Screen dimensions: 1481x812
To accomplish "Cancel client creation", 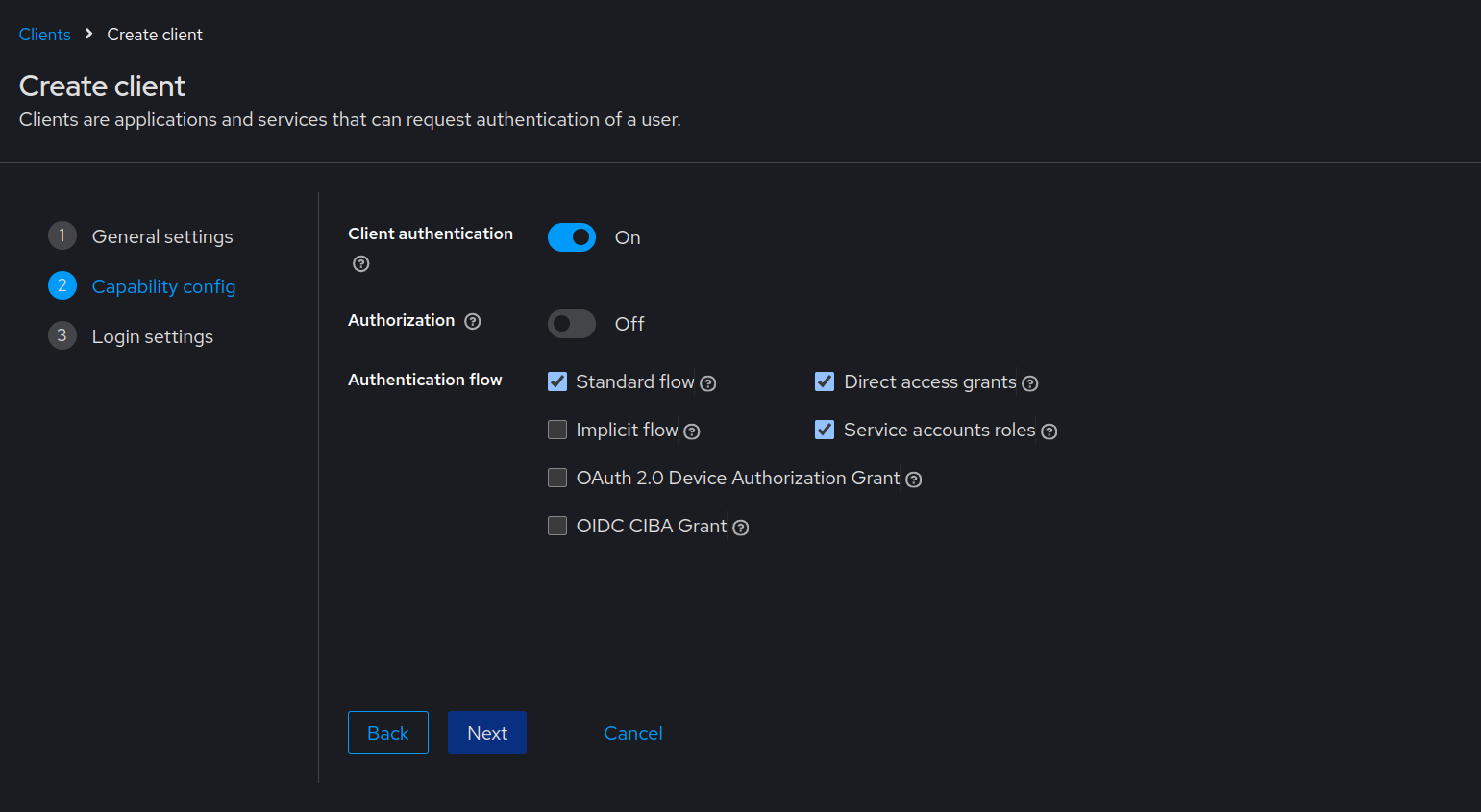I will tap(633, 733).
